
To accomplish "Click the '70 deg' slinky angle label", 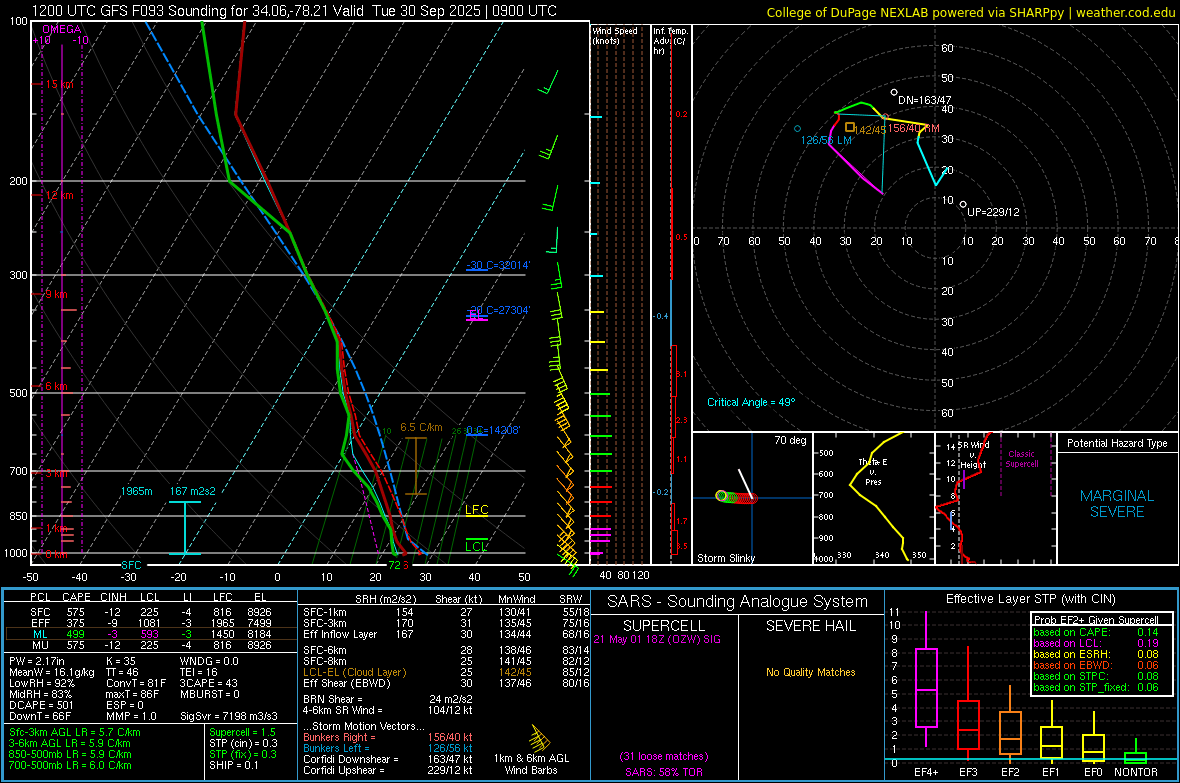I will click(790, 440).
